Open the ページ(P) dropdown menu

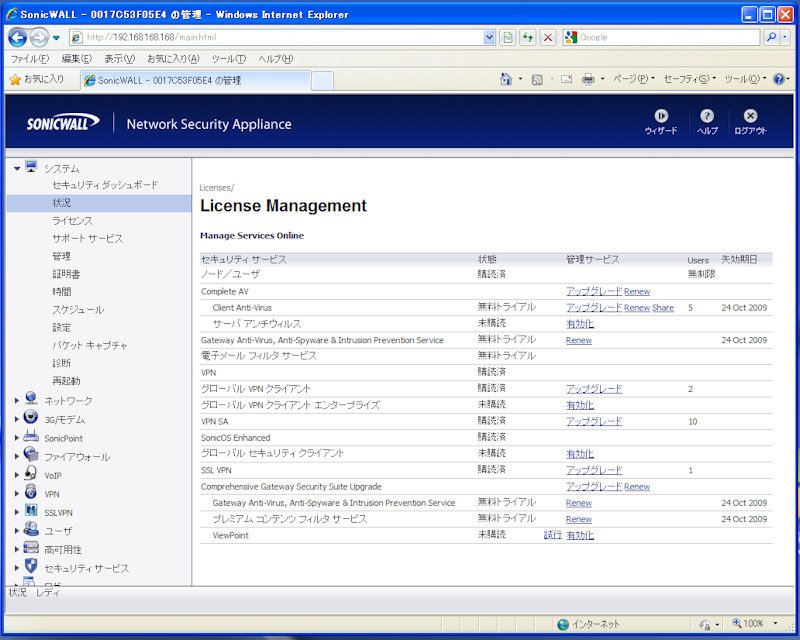click(634, 79)
